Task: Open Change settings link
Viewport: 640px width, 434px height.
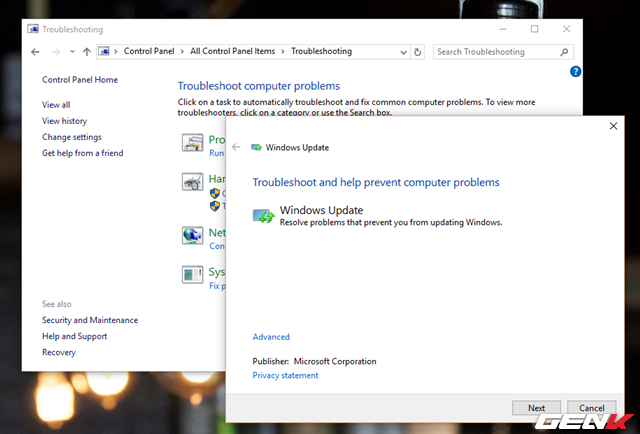Action: coord(72,137)
